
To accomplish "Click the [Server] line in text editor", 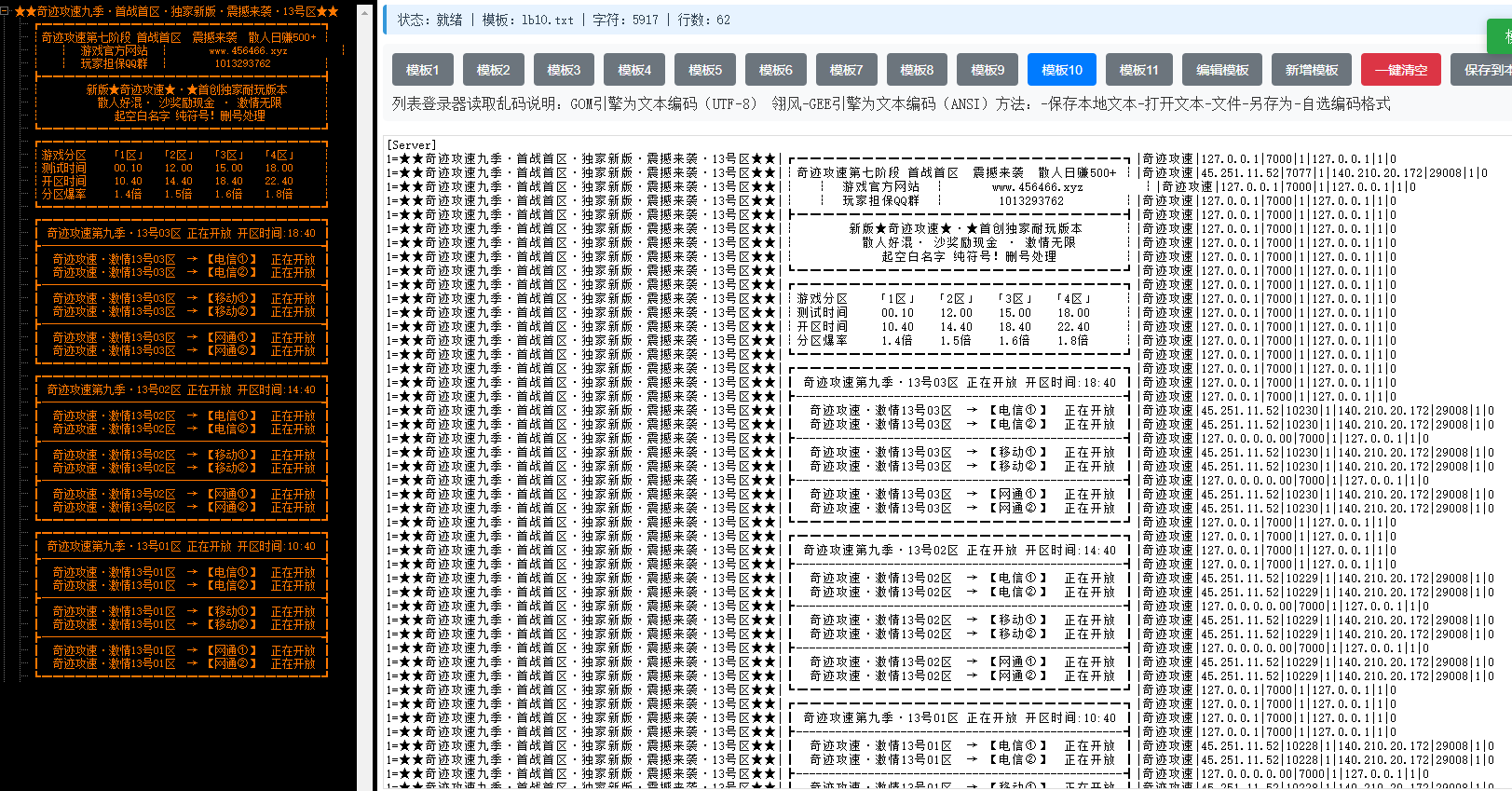I will (x=412, y=145).
